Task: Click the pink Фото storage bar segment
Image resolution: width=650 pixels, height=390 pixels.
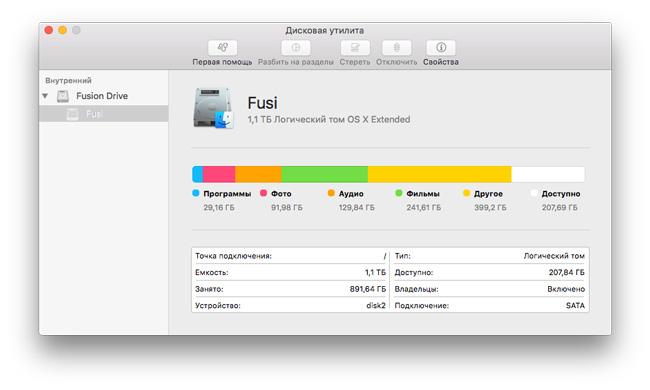Action: coord(219,174)
